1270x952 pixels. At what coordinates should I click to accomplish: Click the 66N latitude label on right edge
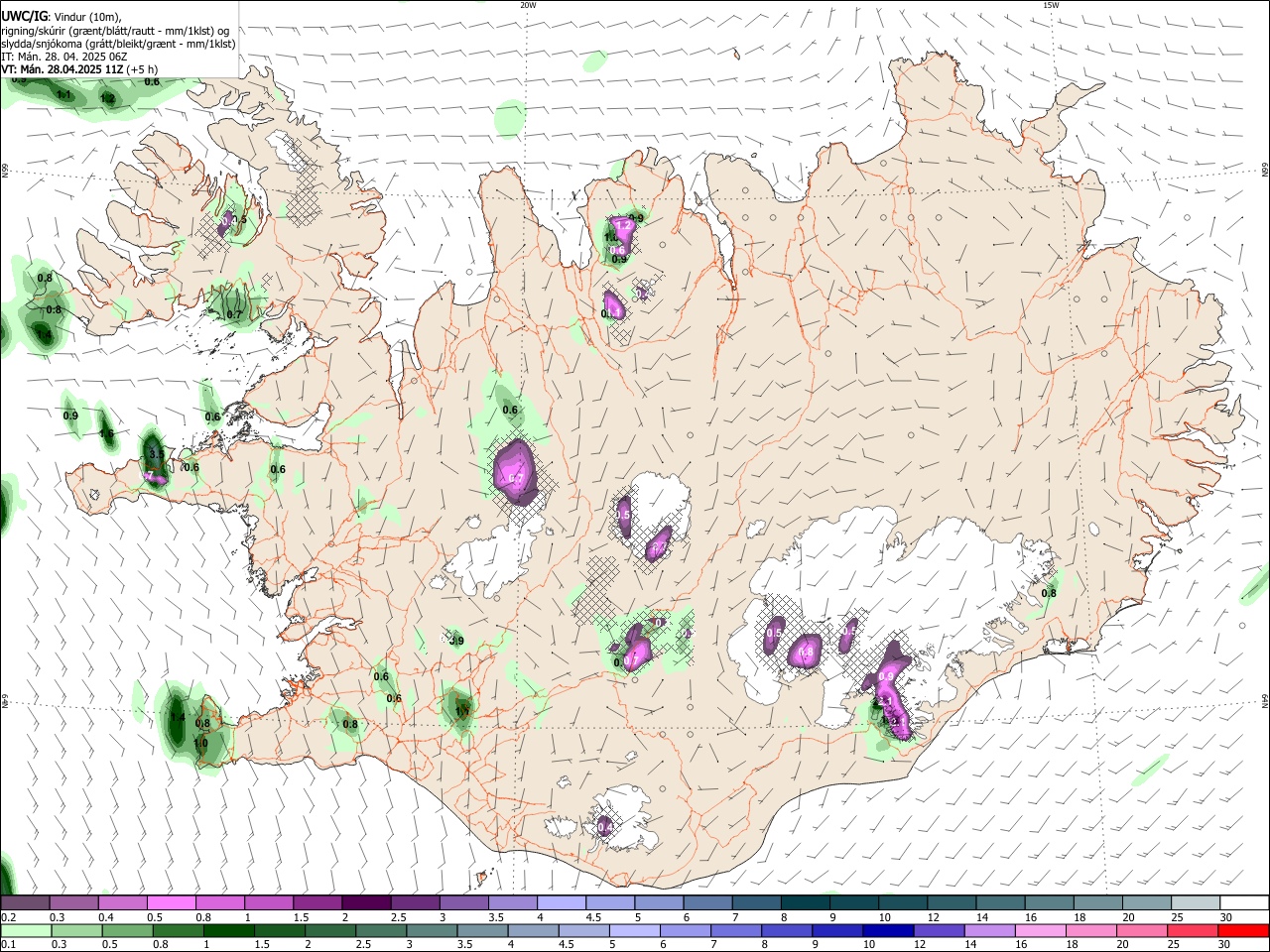pos(1265,172)
